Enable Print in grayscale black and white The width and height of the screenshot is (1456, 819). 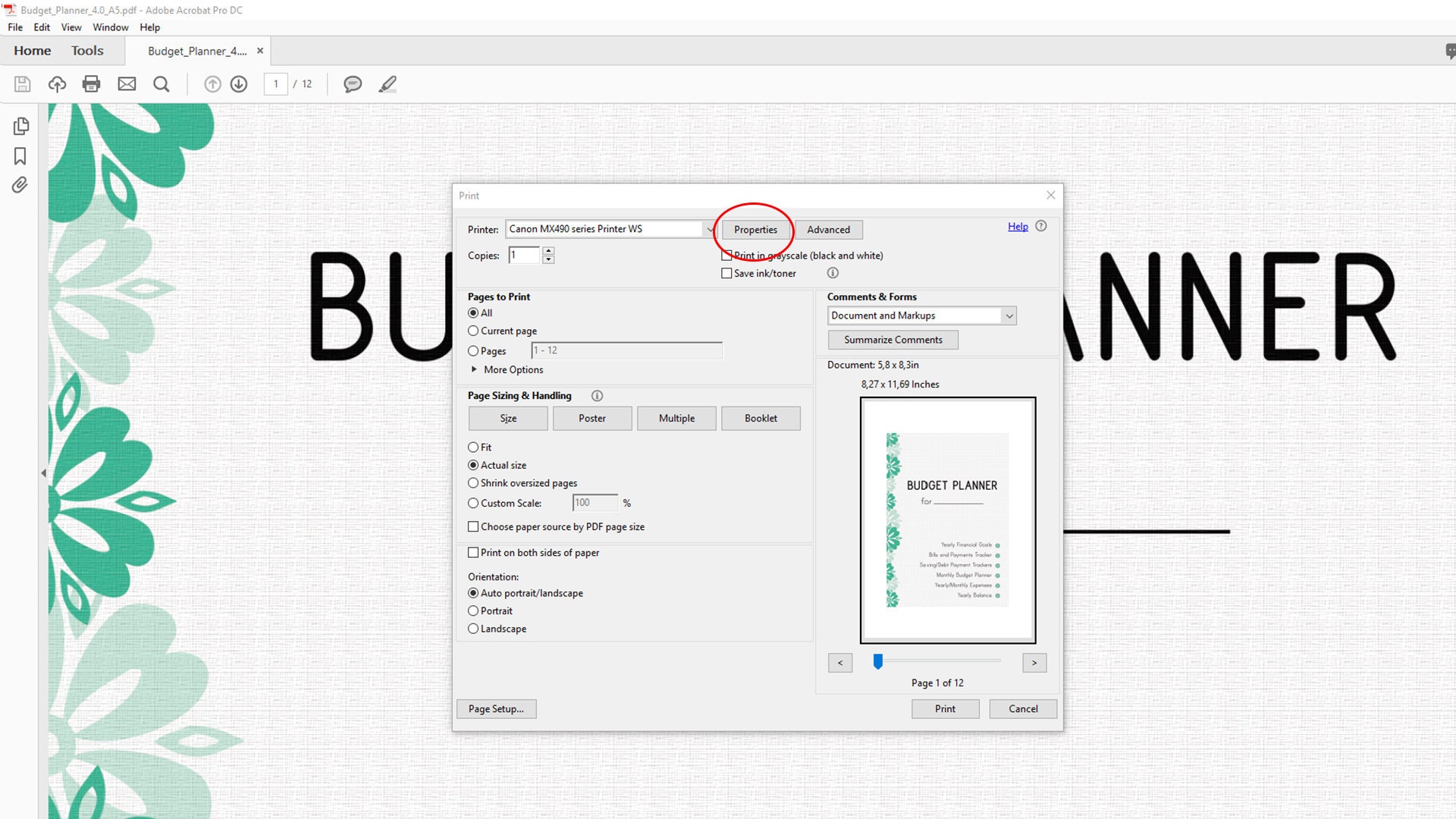pyautogui.click(x=727, y=255)
